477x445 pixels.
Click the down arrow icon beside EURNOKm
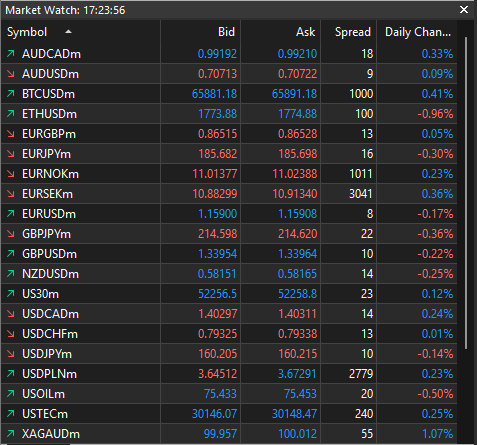(11, 173)
